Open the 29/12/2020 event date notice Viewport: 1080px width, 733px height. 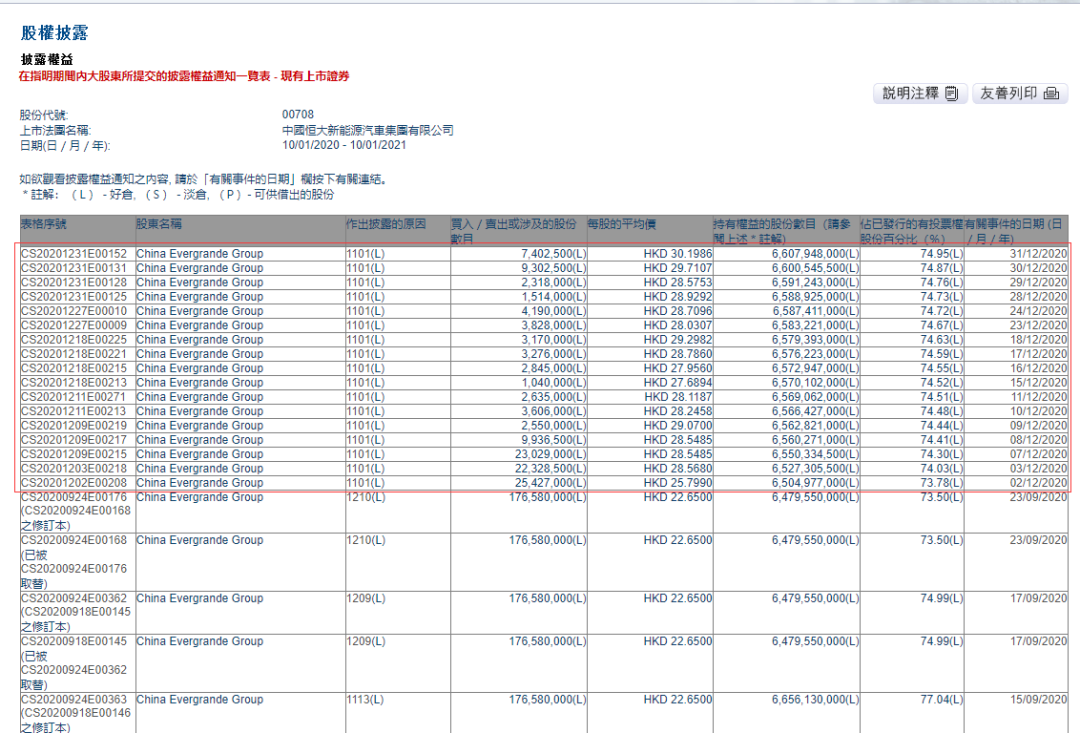(x=1038, y=282)
